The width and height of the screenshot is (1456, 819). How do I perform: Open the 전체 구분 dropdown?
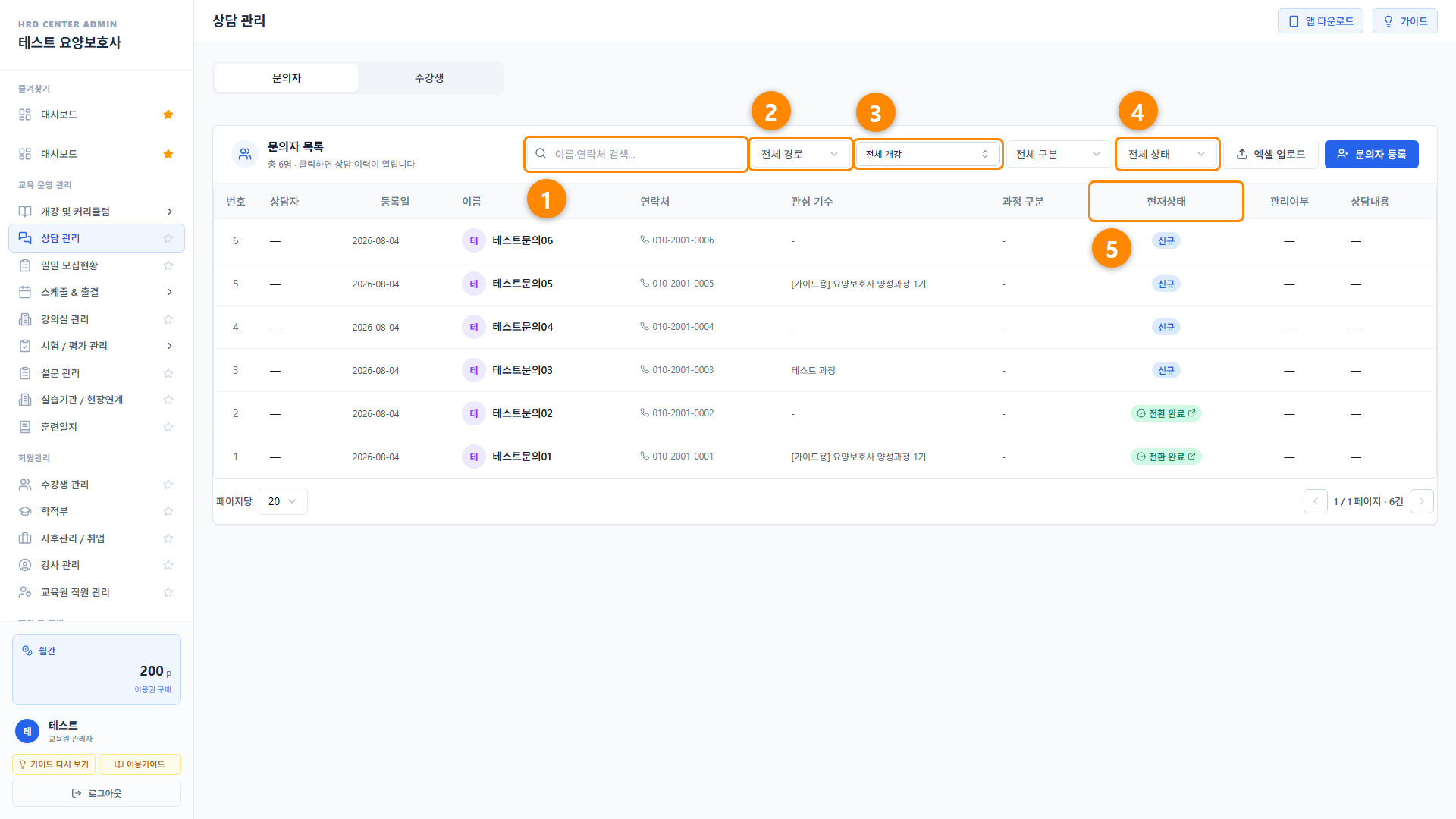point(1059,155)
